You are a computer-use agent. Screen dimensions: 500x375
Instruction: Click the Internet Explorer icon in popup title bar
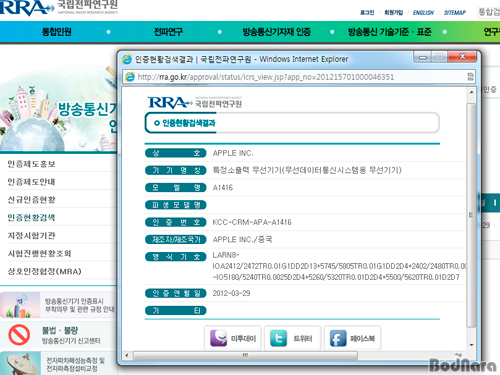coord(127,59)
